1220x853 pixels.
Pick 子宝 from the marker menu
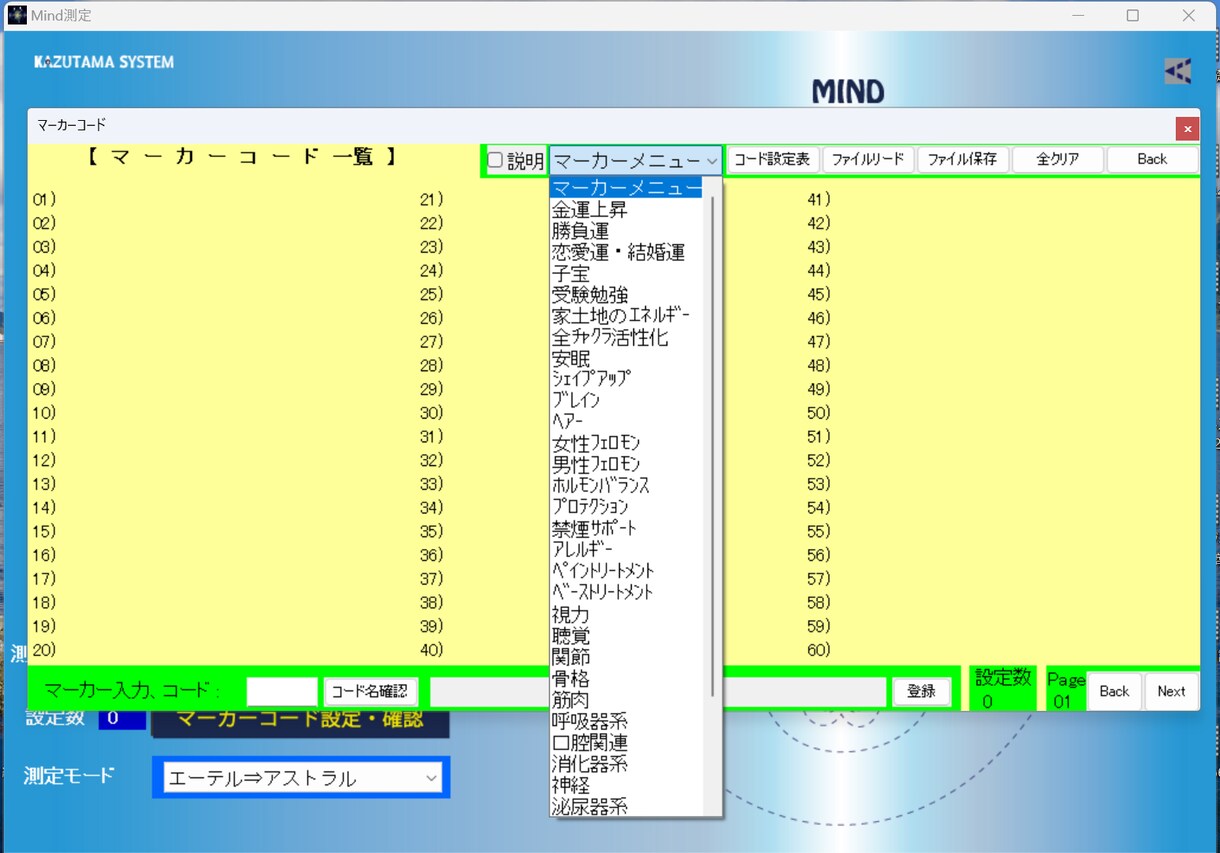coord(571,273)
